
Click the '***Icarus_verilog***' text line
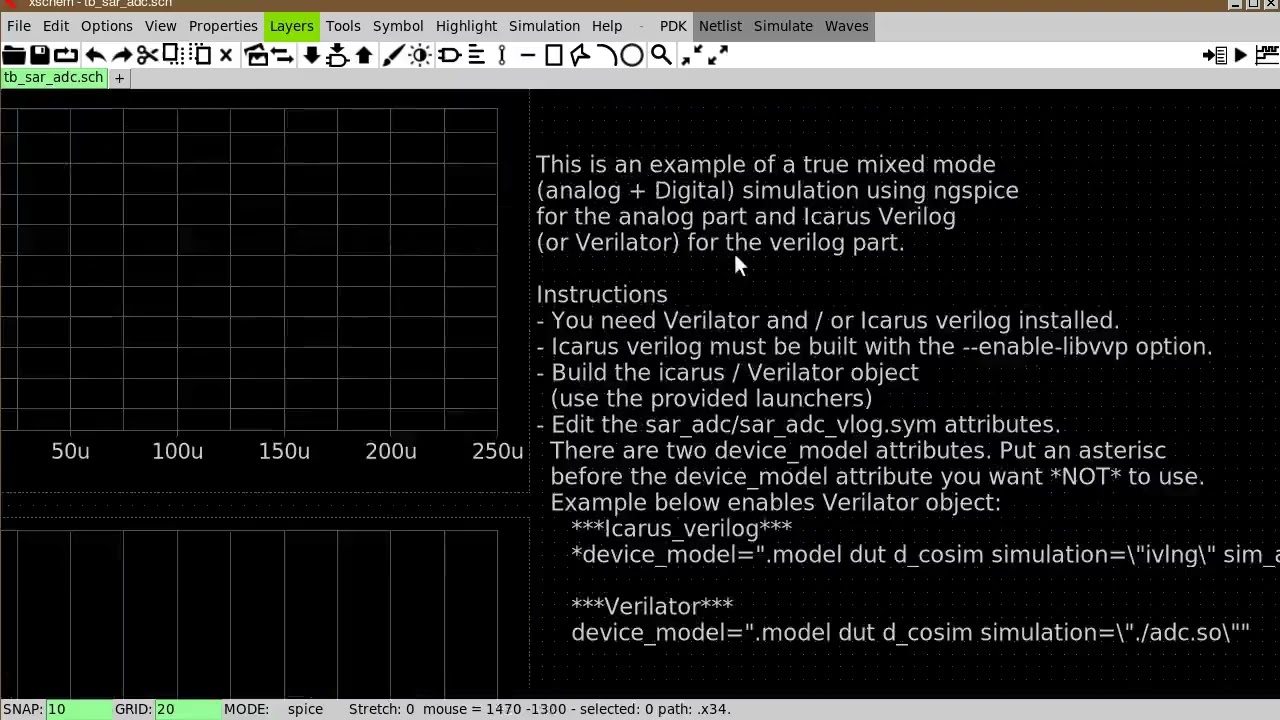point(681,528)
